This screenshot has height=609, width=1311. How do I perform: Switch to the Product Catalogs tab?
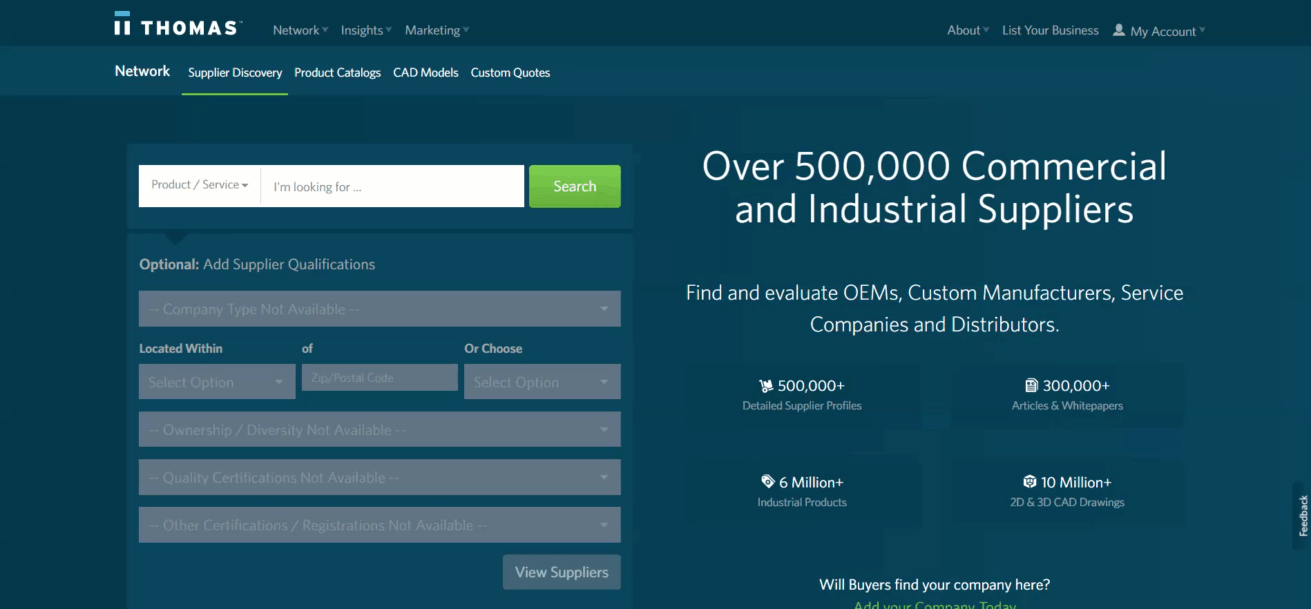click(338, 73)
